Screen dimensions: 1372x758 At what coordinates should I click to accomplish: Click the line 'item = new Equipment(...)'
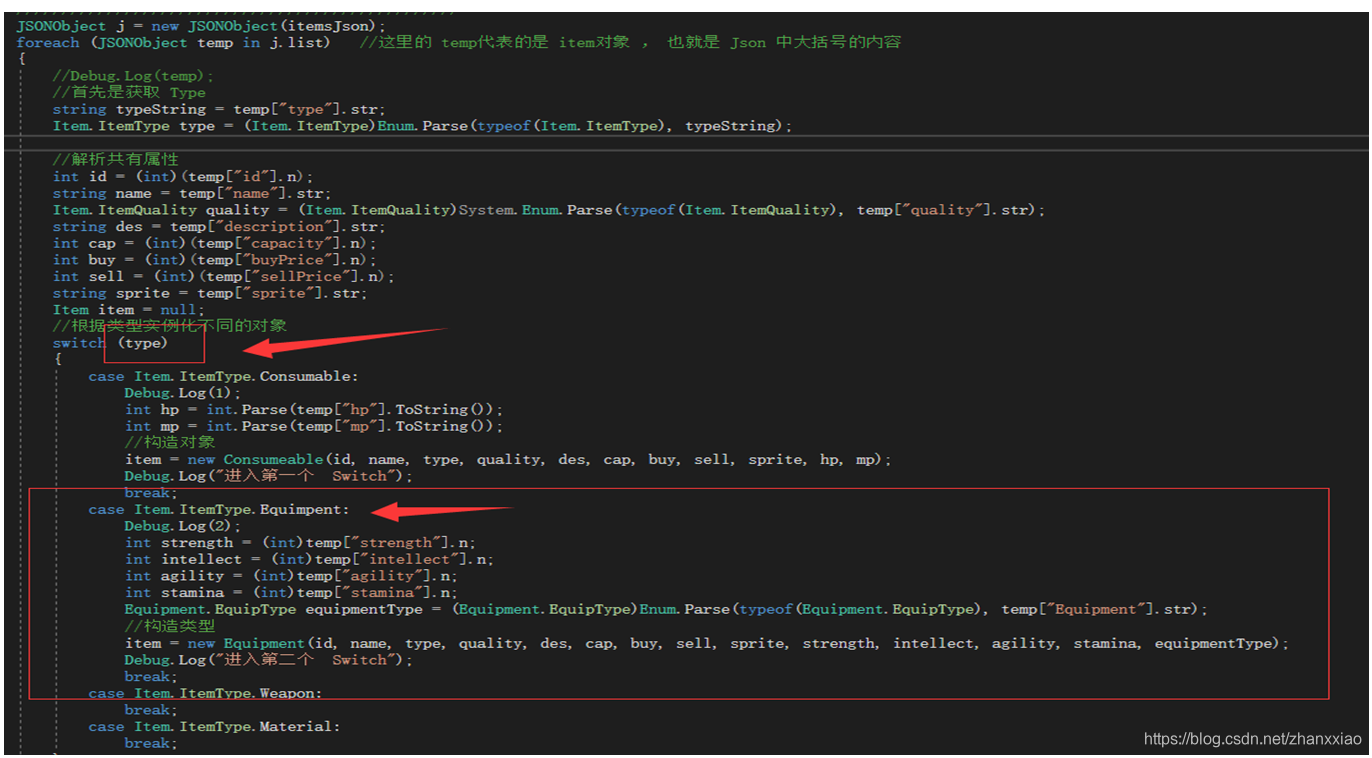707,643
